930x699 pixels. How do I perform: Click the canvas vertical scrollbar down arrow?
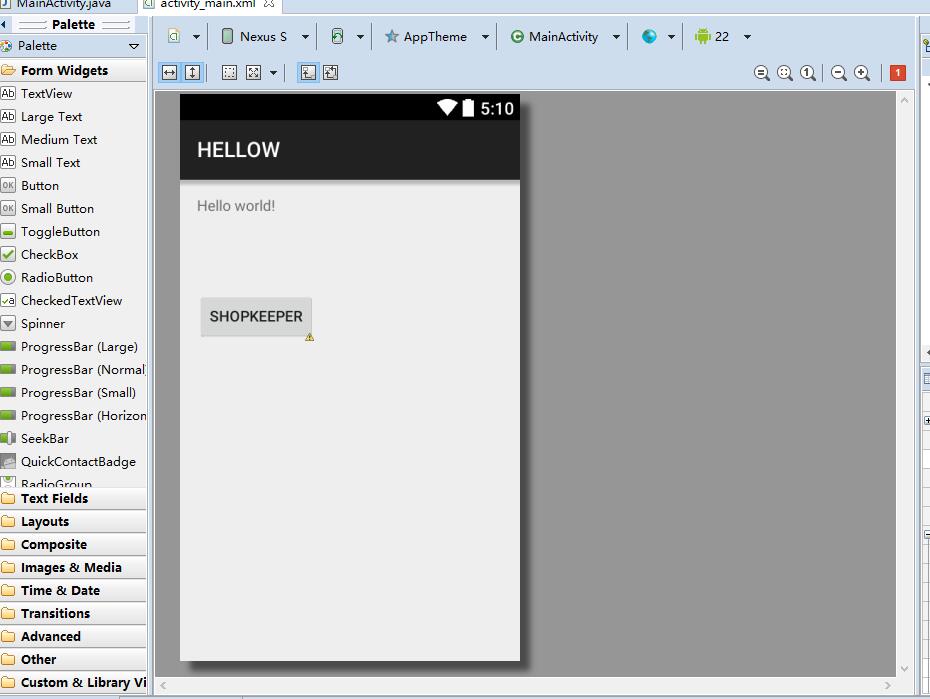pyautogui.click(x=904, y=668)
